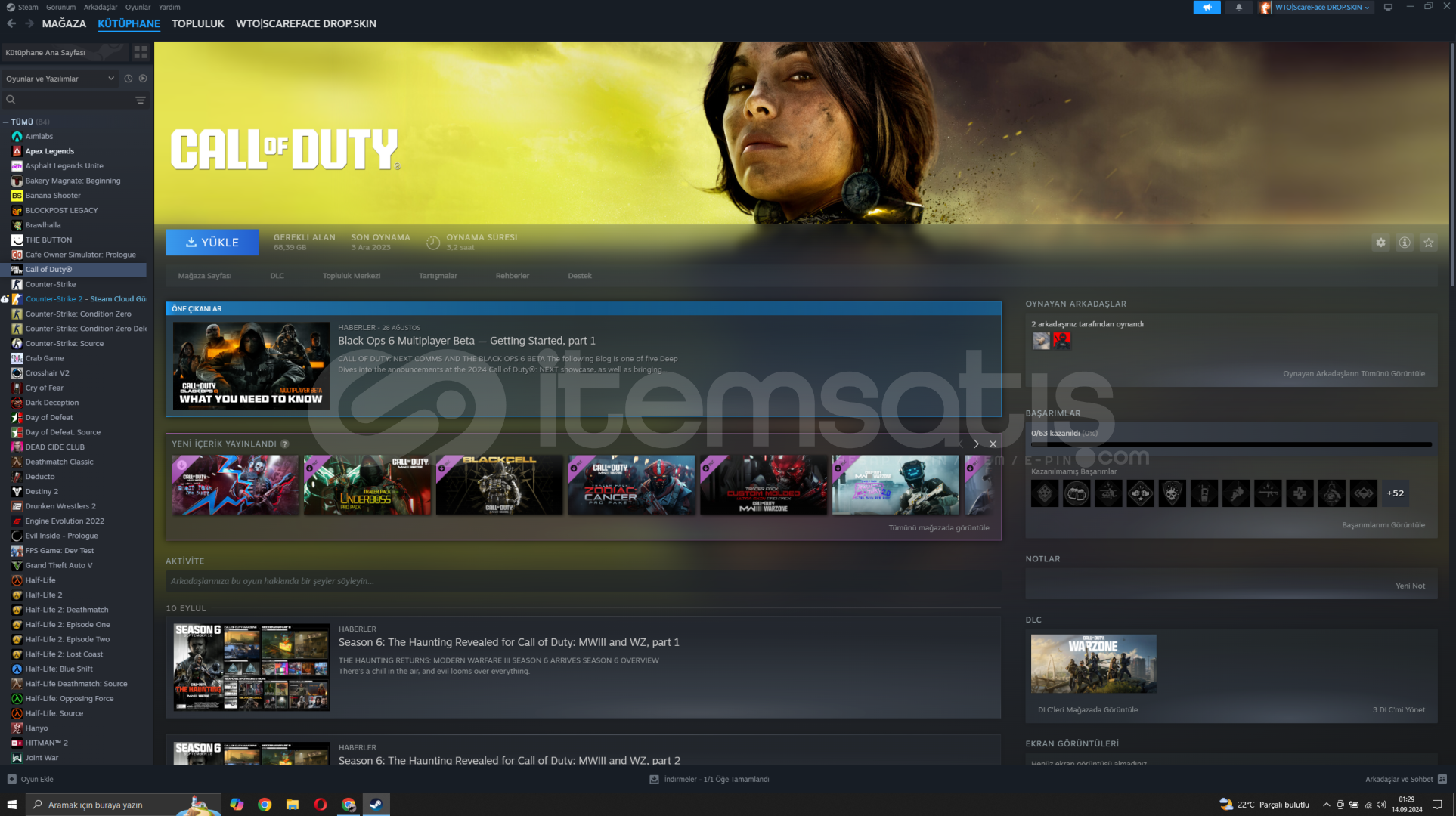Click Başarımlarımı Görüntüle

click(1383, 524)
